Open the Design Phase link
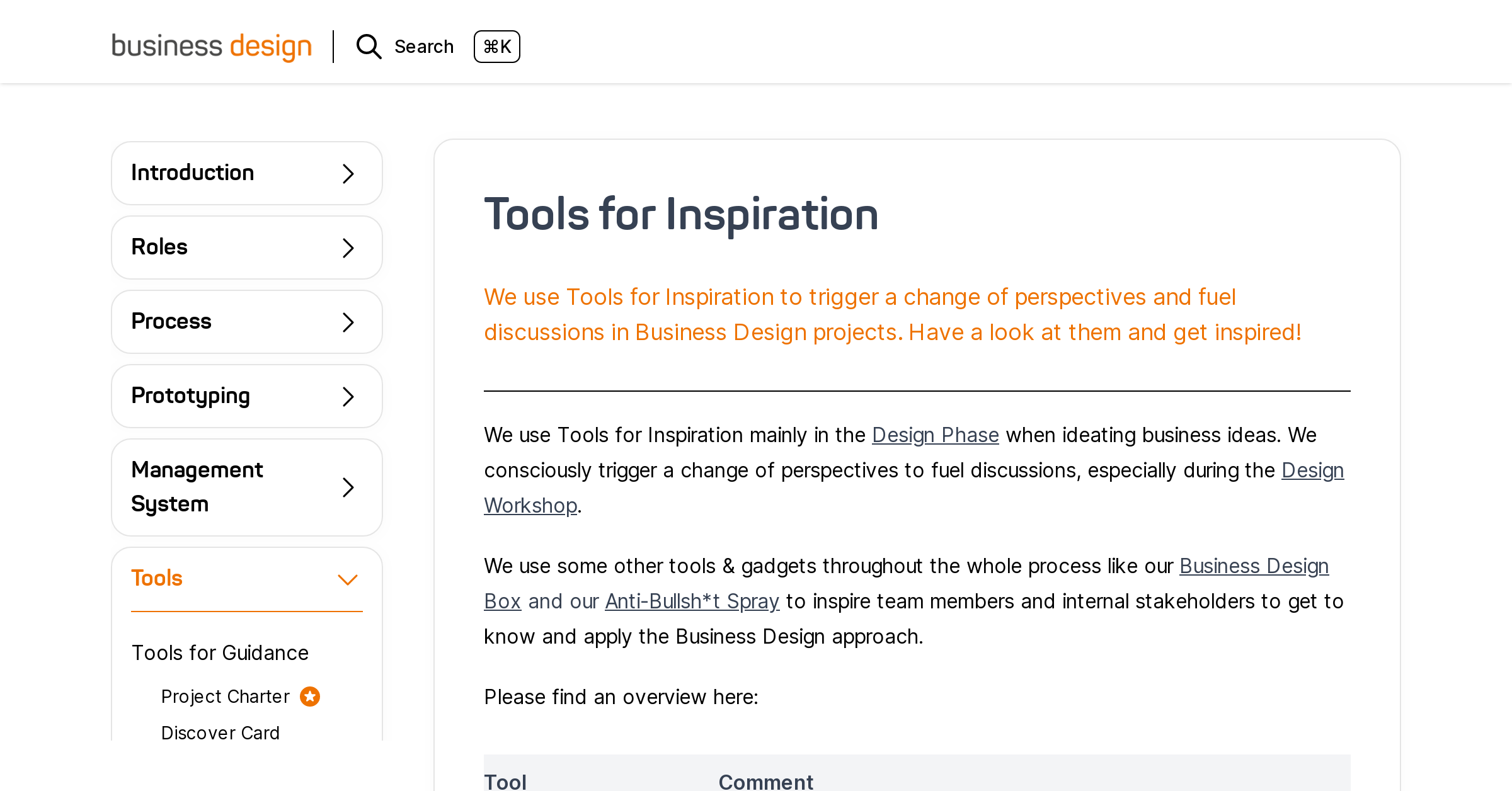 tap(936, 435)
